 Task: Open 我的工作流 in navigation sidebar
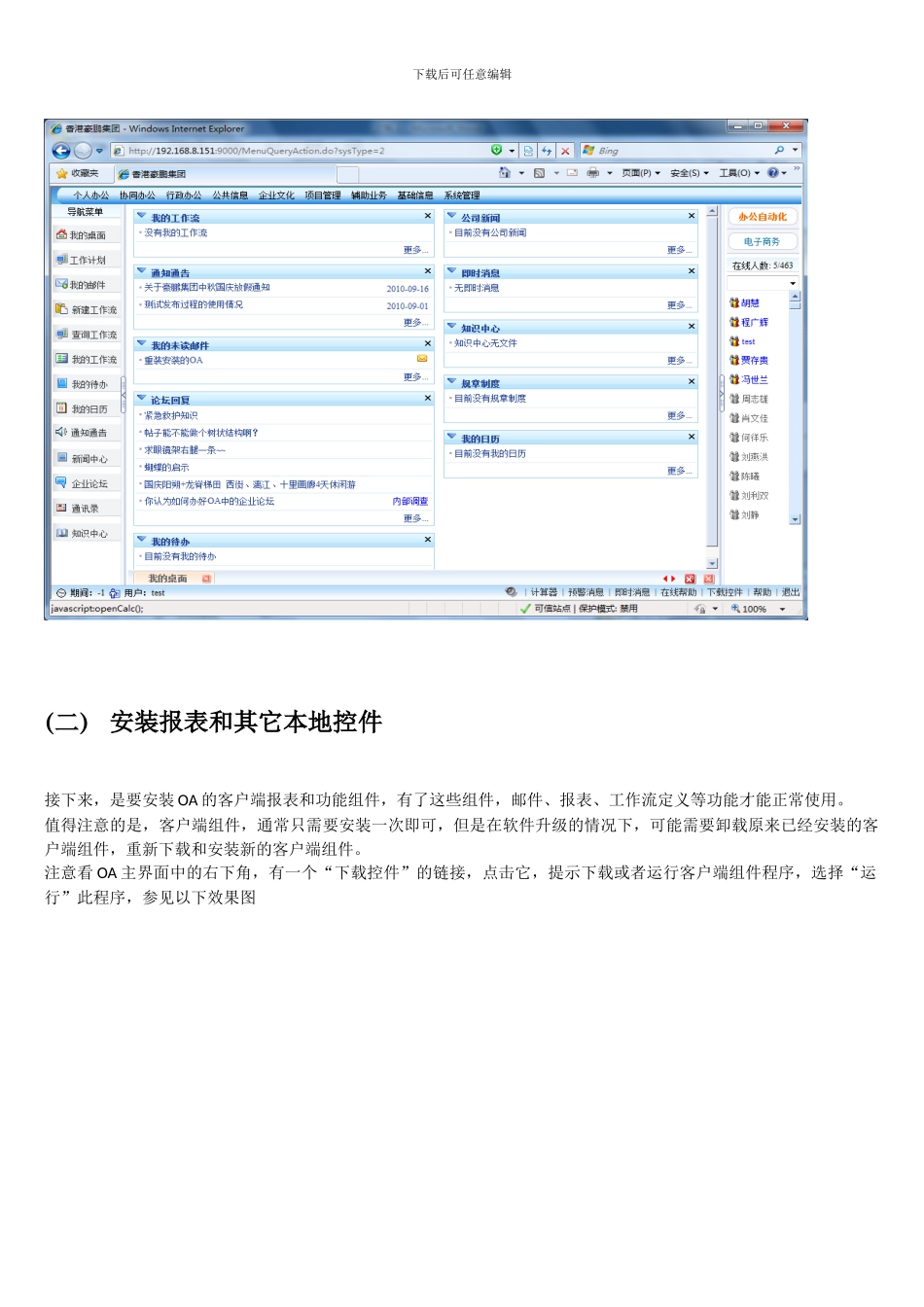[87, 359]
